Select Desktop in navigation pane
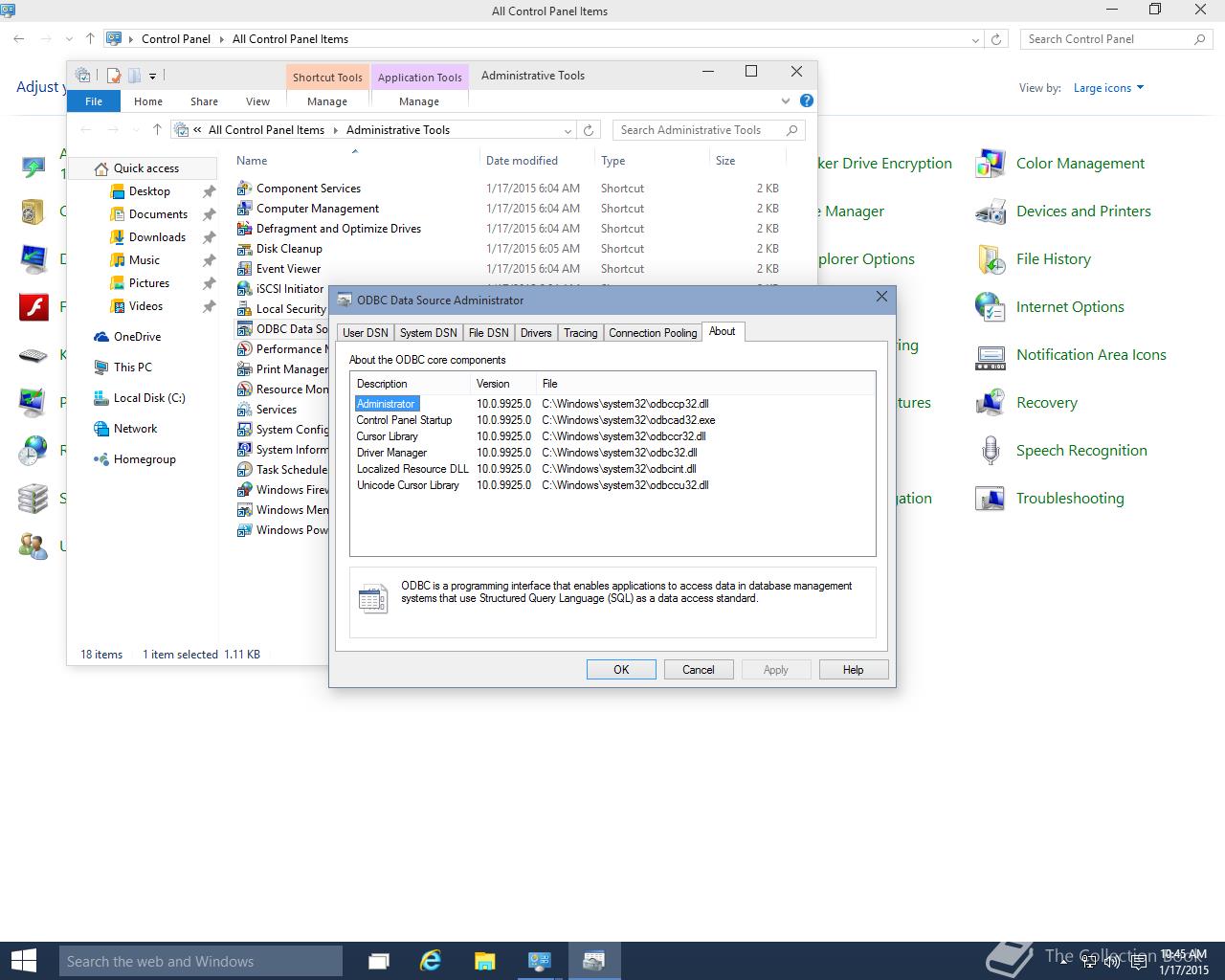The image size is (1225, 980). coord(149,191)
